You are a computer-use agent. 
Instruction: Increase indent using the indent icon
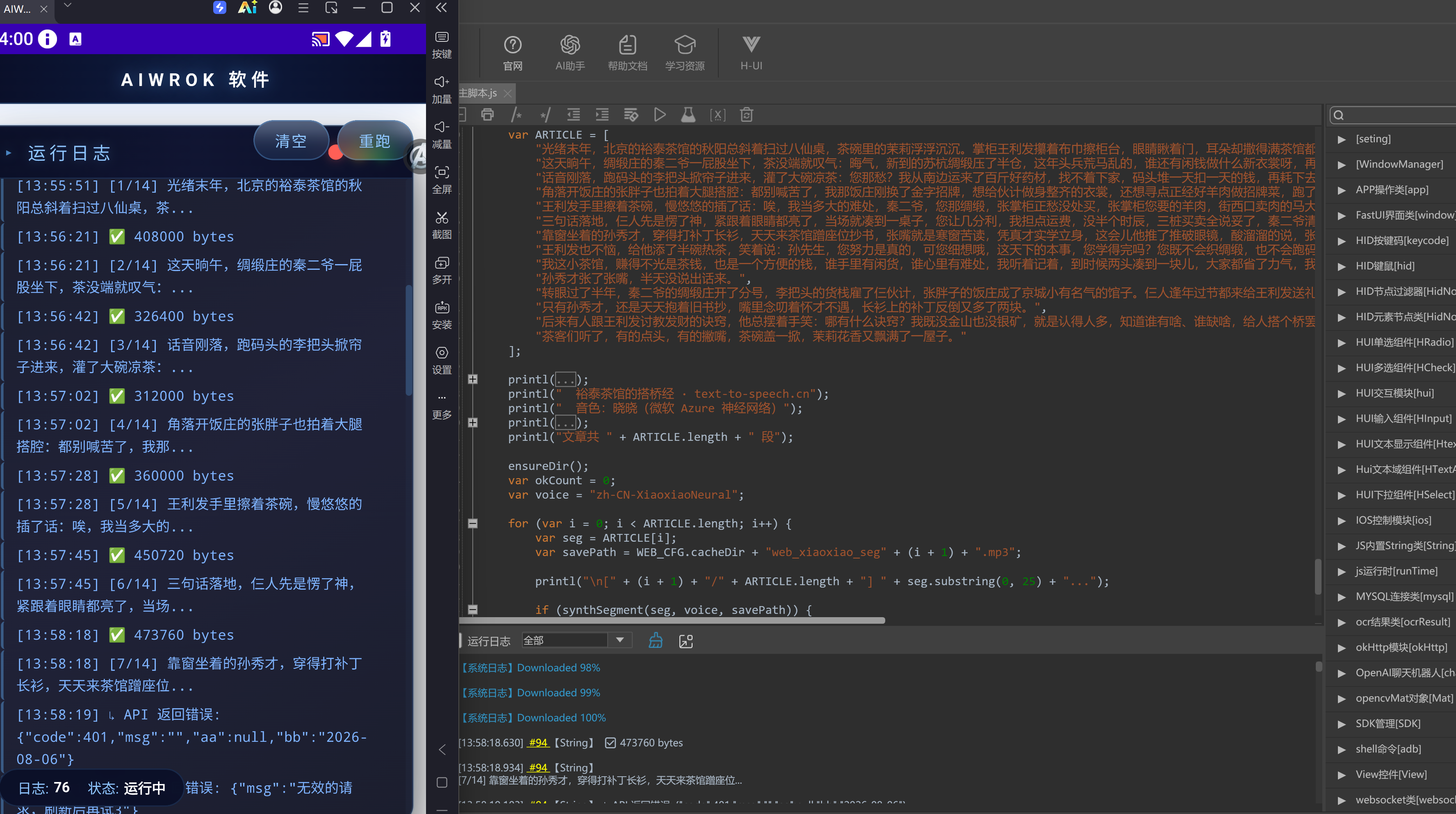pos(602,115)
